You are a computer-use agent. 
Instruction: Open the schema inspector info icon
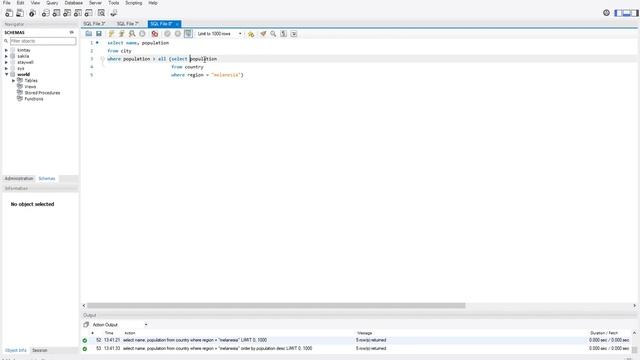click(x=32, y=13)
